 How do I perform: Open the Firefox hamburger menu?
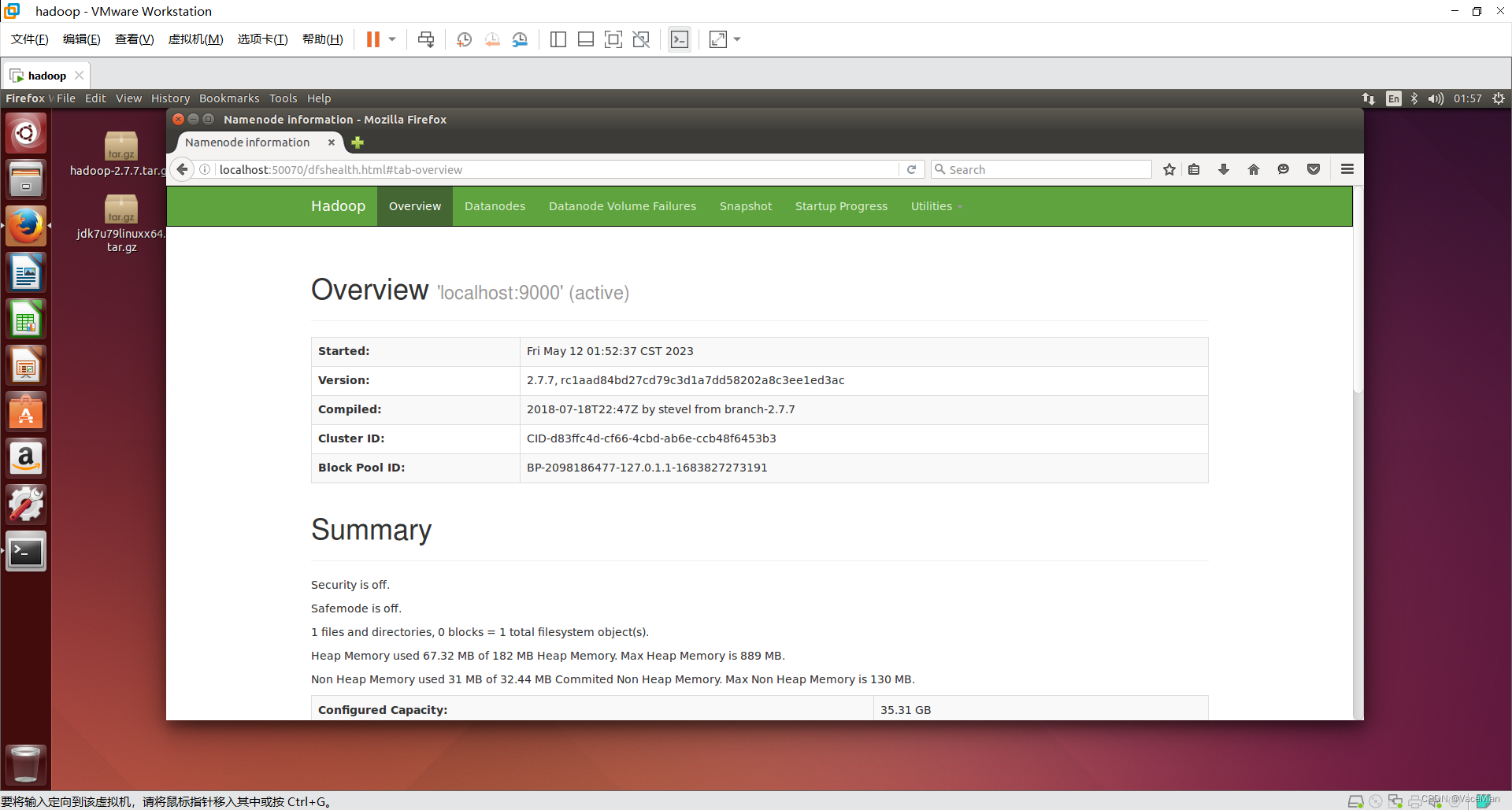click(x=1347, y=169)
